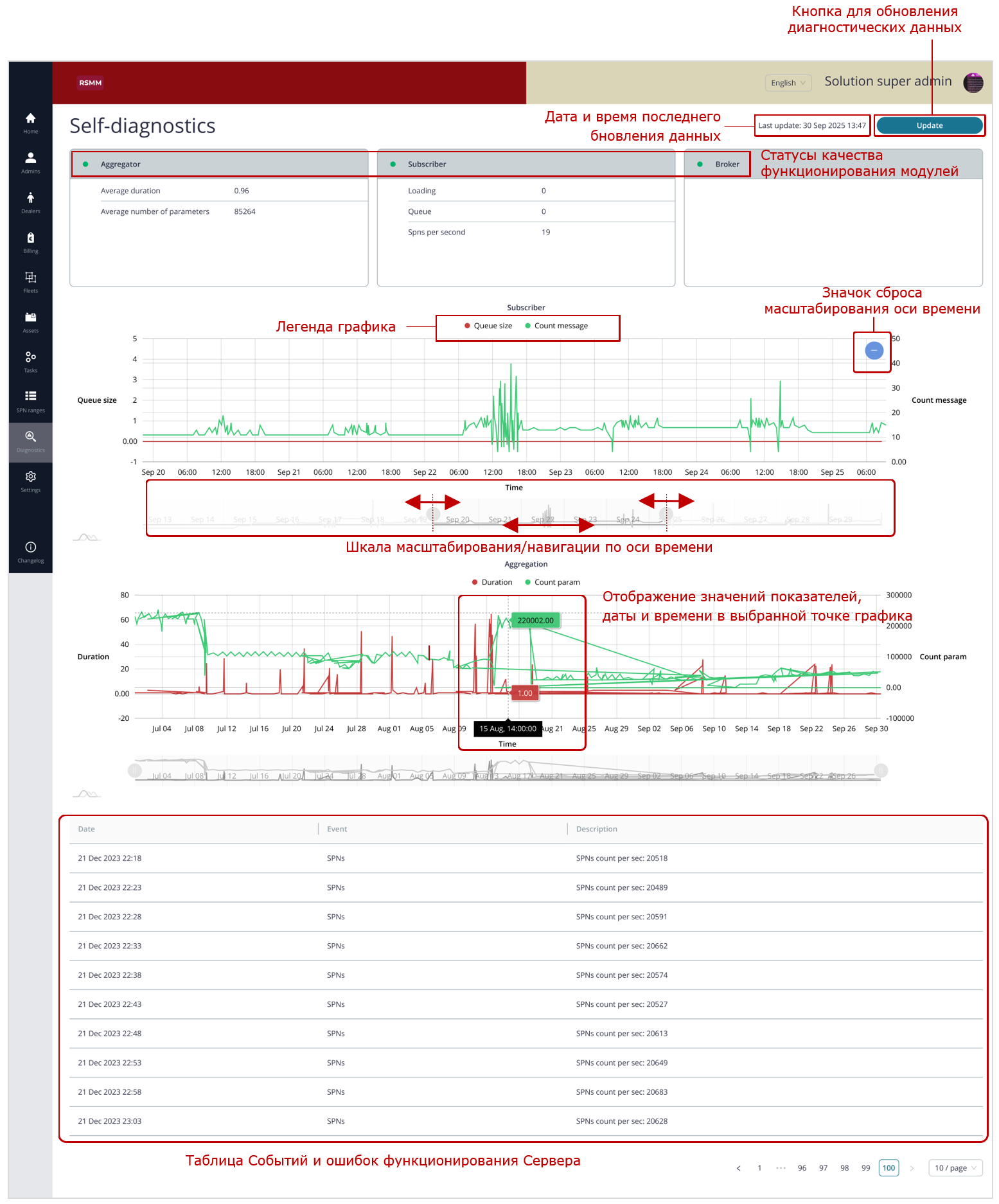The image size is (999, 1204).
Task: Go to Dealers in sidebar
Action: tap(30, 202)
